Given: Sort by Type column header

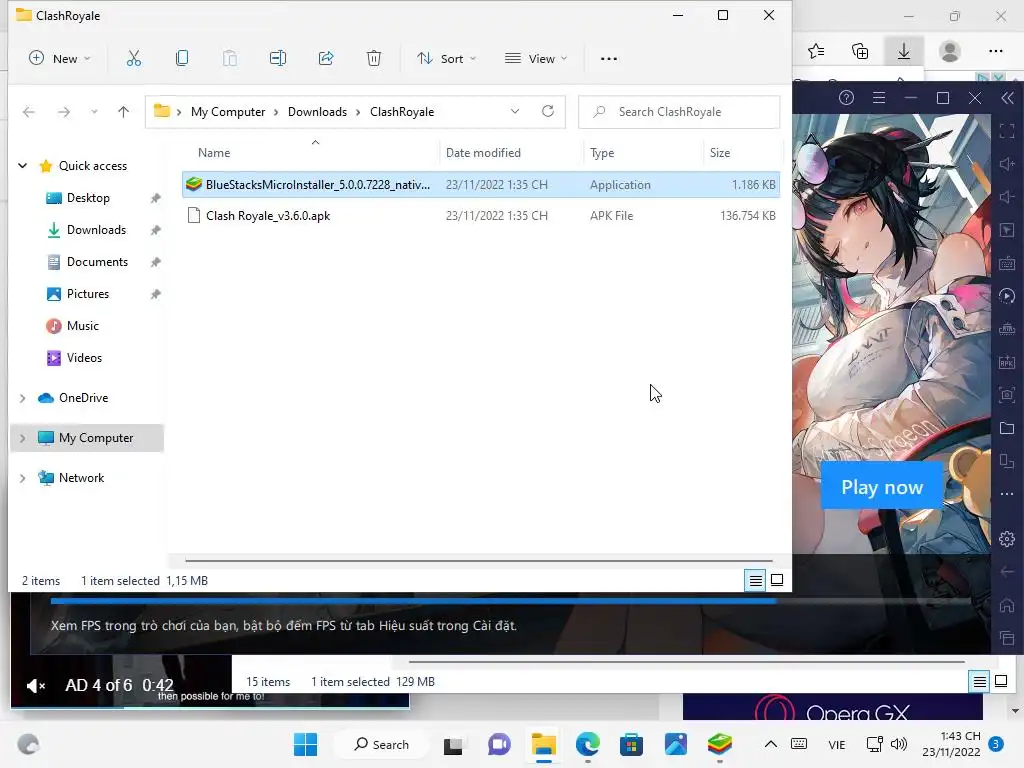Looking at the screenshot, I should click(602, 153).
